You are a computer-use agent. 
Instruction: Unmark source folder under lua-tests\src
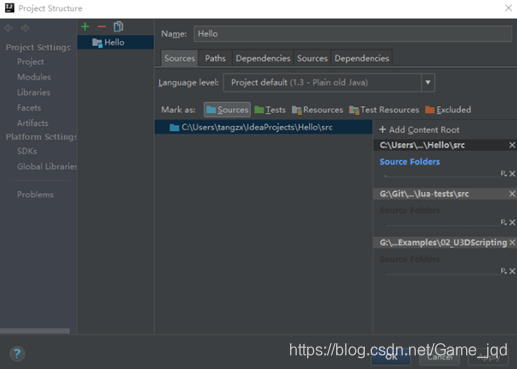512,222
